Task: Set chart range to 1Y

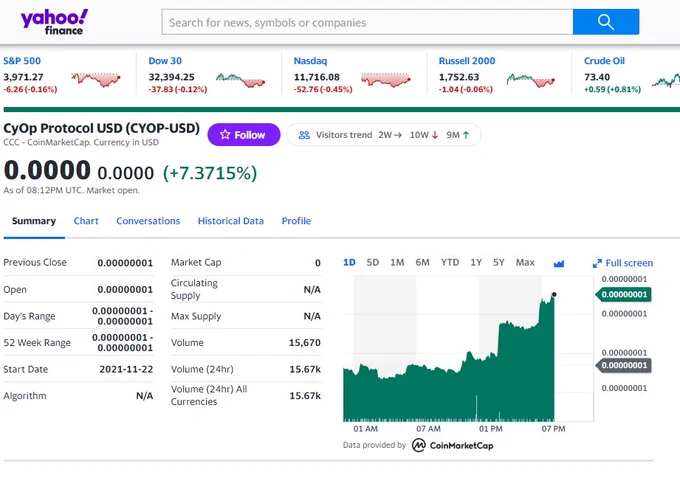Action: (x=476, y=262)
